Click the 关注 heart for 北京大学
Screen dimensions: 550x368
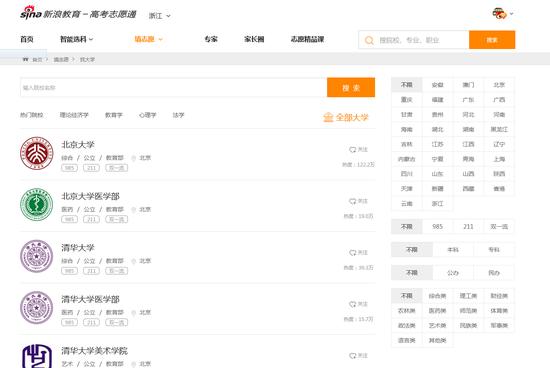click(x=353, y=150)
